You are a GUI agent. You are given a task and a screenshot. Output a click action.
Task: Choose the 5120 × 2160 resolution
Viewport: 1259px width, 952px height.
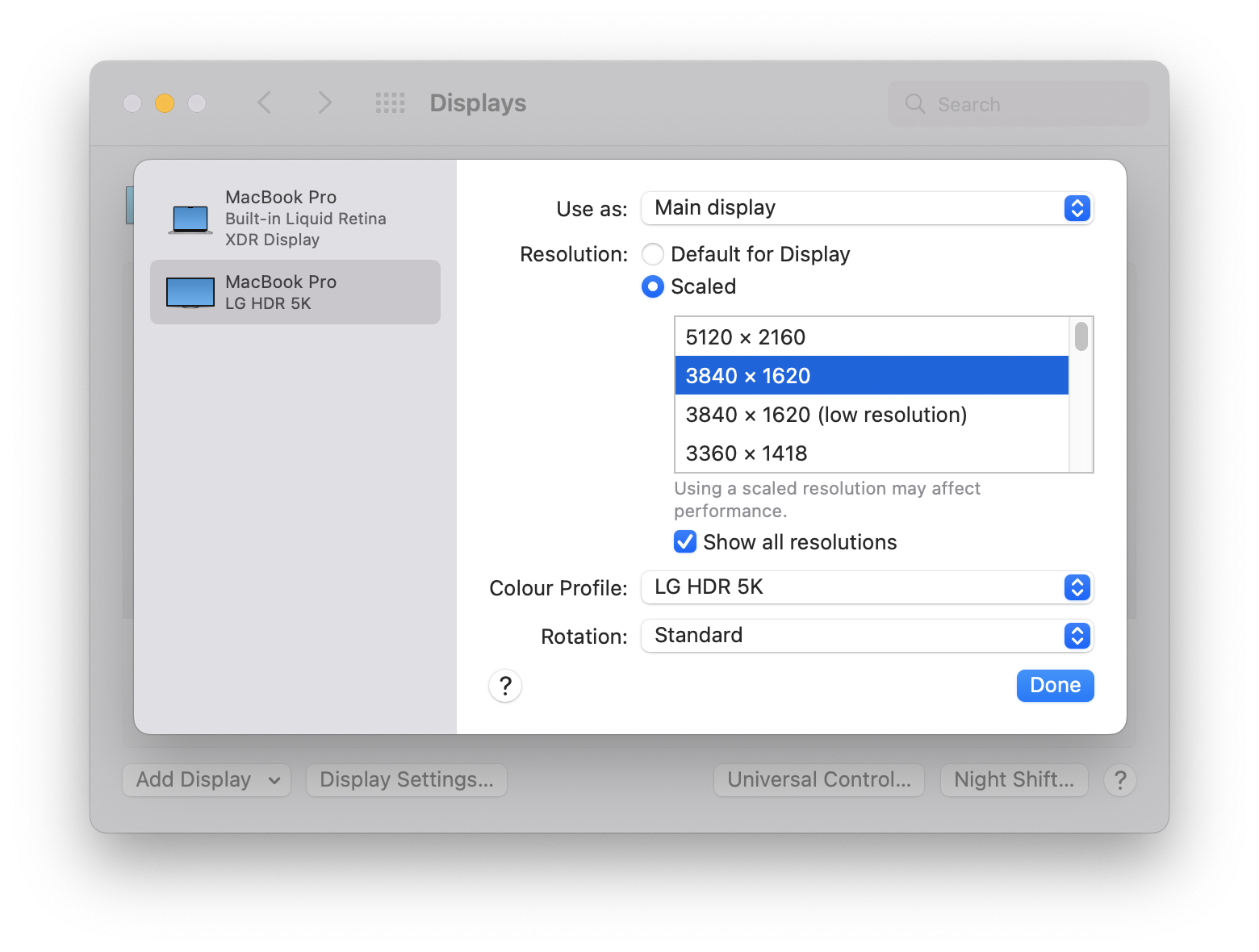[x=872, y=337]
